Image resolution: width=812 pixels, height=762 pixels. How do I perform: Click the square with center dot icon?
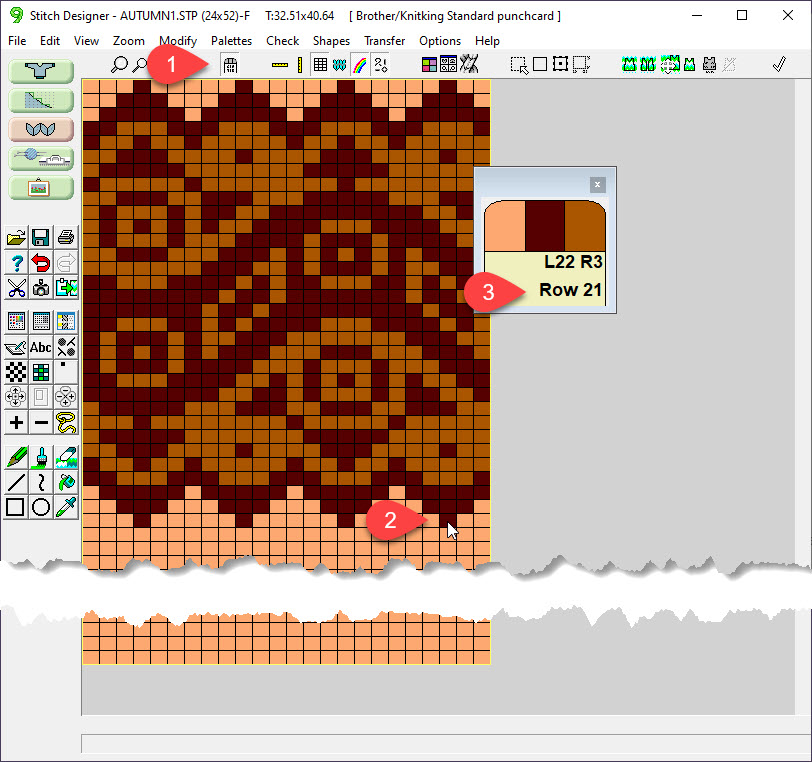click(560, 64)
